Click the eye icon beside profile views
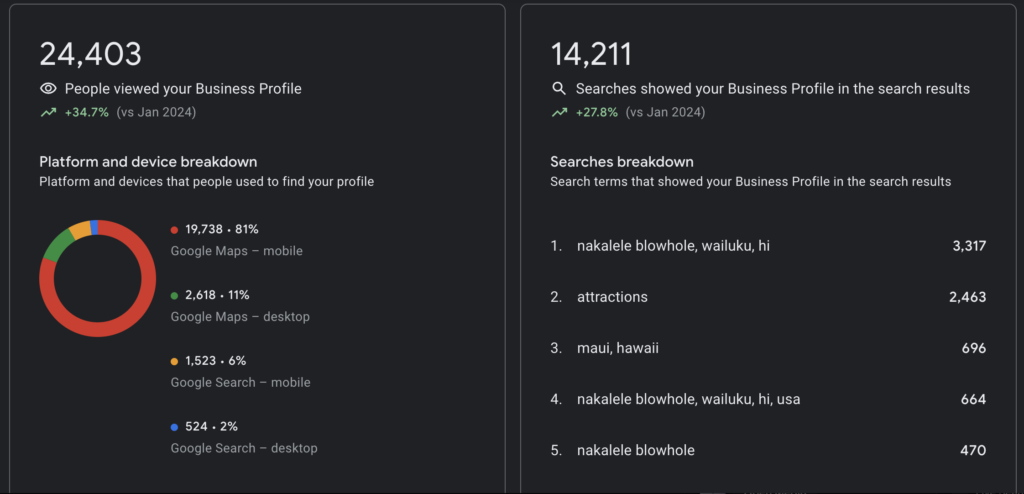This screenshot has width=1024, height=494. tap(48, 89)
